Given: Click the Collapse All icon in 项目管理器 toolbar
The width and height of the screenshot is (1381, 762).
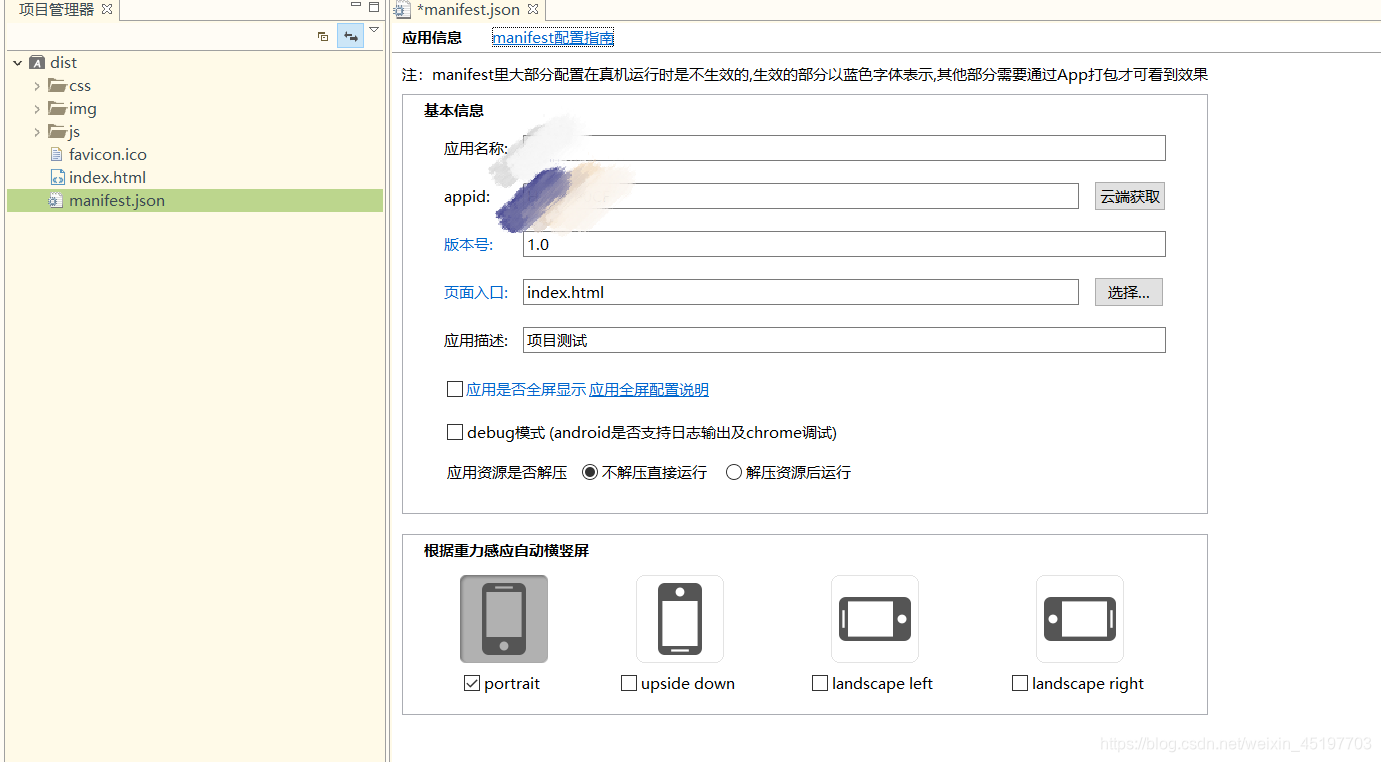Looking at the screenshot, I should [x=322, y=36].
